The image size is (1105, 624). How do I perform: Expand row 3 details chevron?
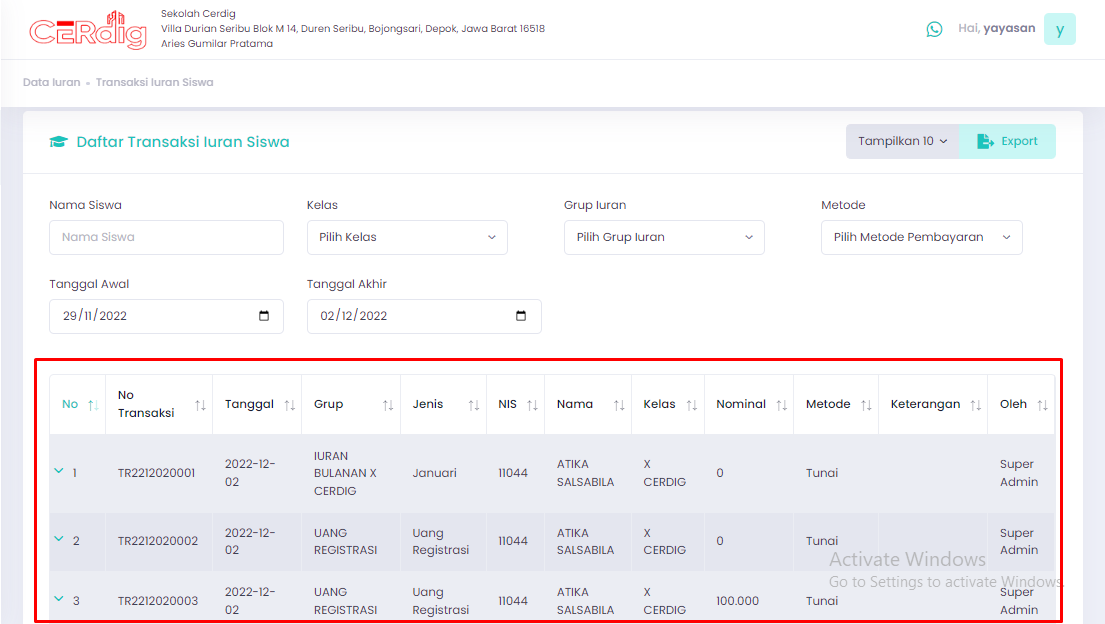(58, 599)
